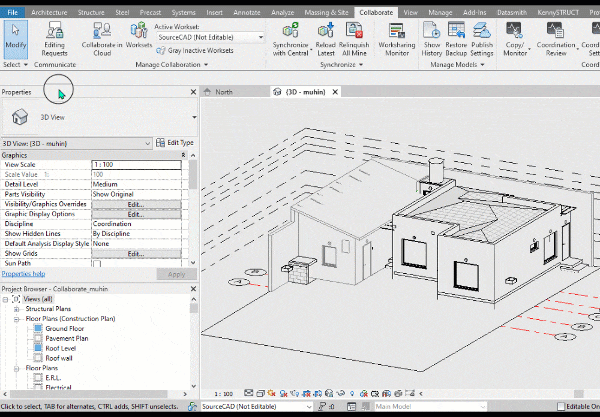Switch to the Manage ribbon tab

[440, 12]
